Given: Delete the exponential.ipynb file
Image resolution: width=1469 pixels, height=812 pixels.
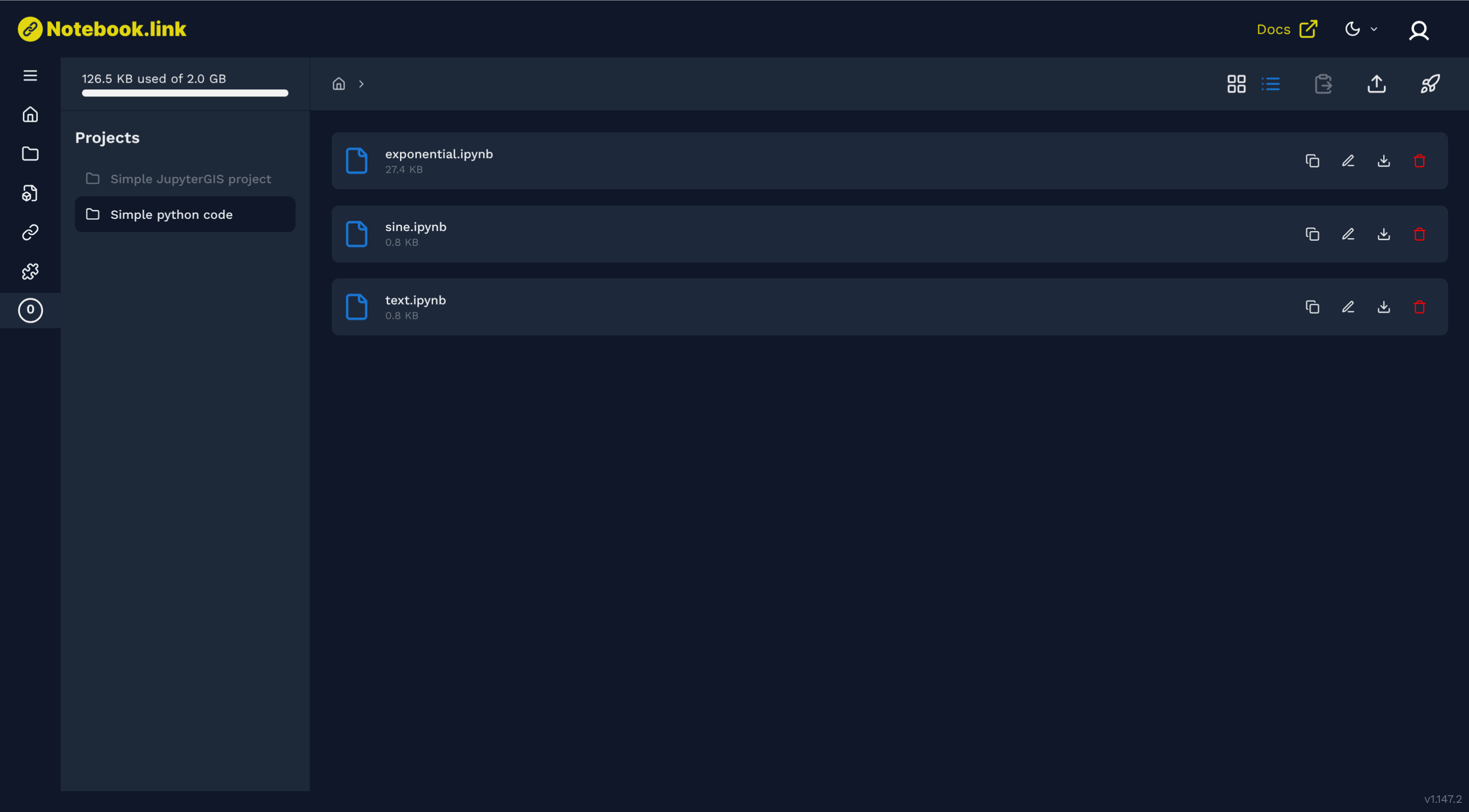Looking at the screenshot, I should coord(1420,161).
